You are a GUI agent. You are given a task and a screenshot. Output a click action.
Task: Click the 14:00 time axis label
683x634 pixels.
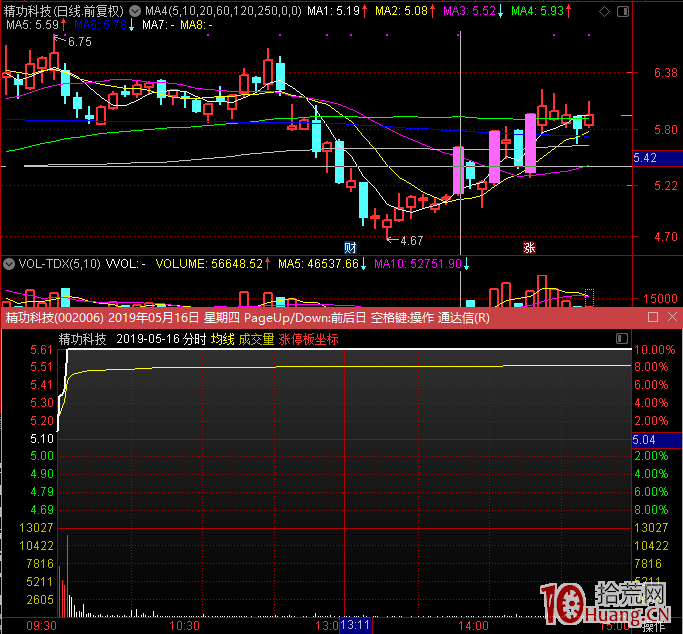(x=473, y=626)
